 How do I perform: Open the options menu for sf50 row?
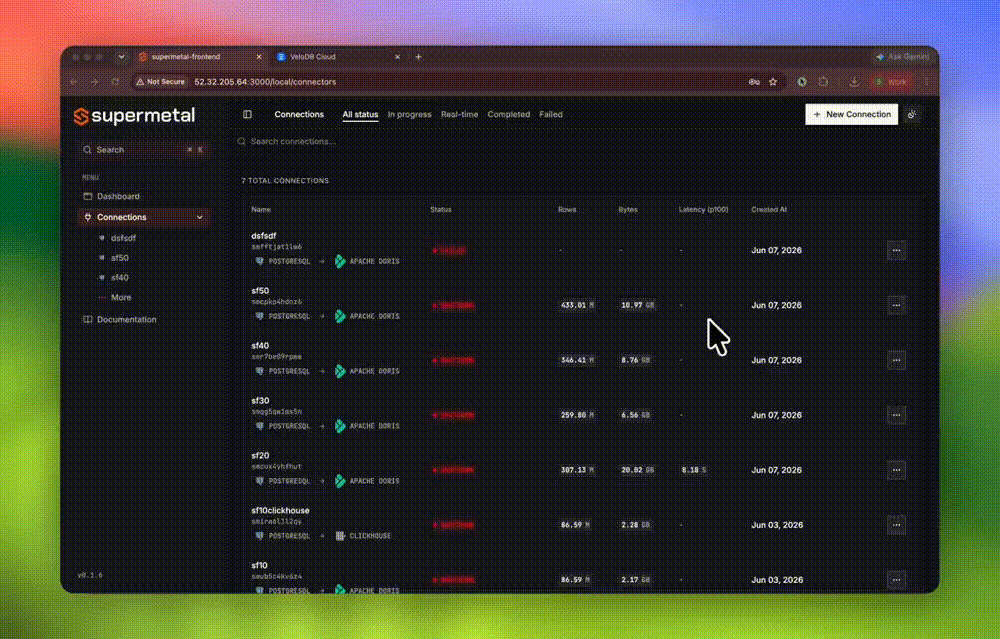coord(896,305)
